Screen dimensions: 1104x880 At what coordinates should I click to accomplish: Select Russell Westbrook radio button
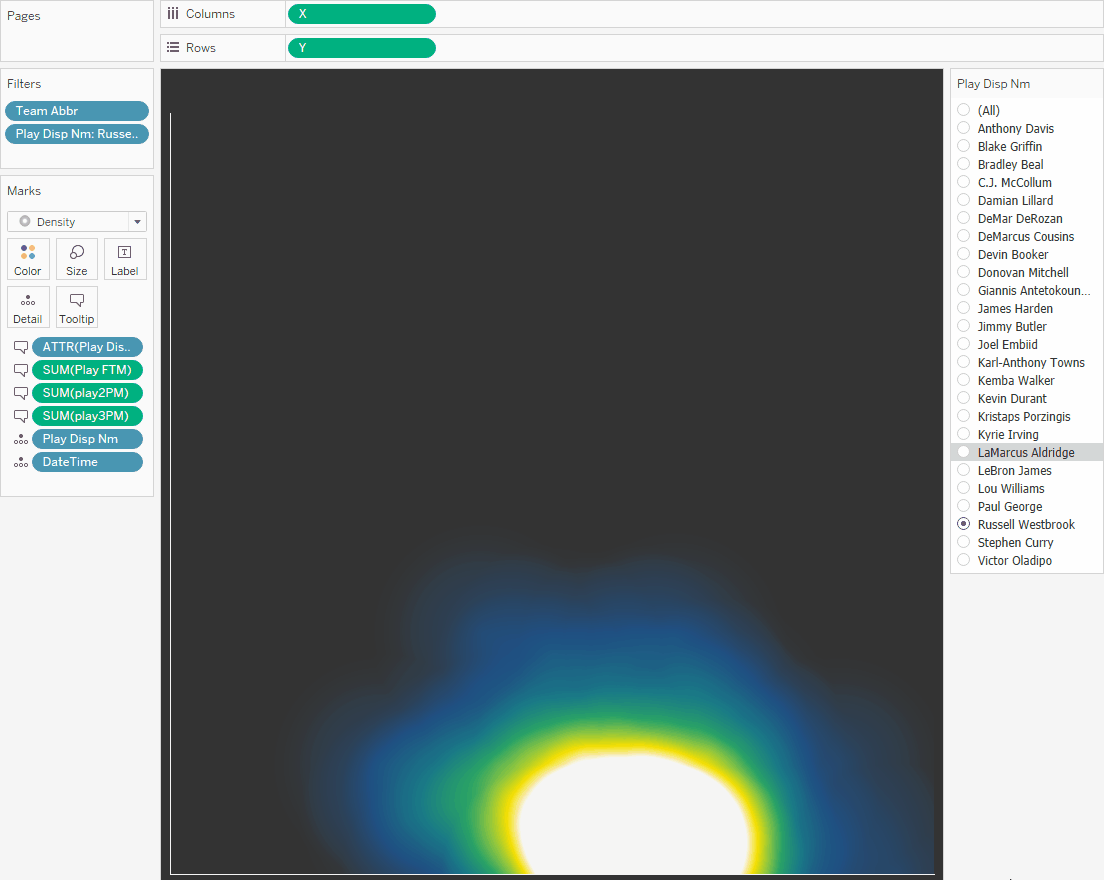pos(964,524)
